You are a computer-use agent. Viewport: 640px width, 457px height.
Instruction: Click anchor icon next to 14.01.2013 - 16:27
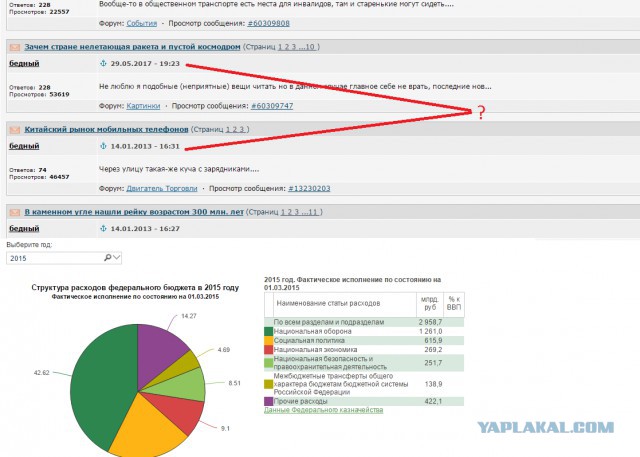coord(103,228)
